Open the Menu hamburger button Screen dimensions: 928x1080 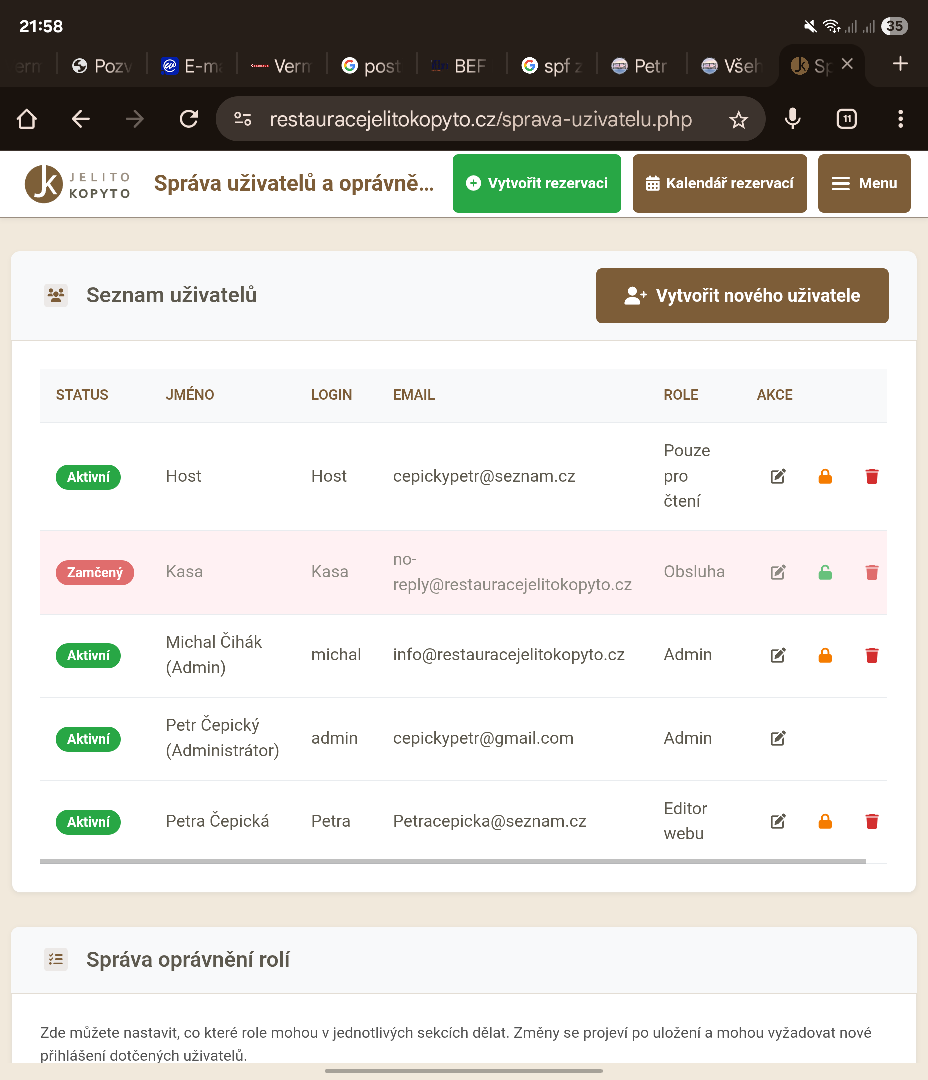[864, 183]
